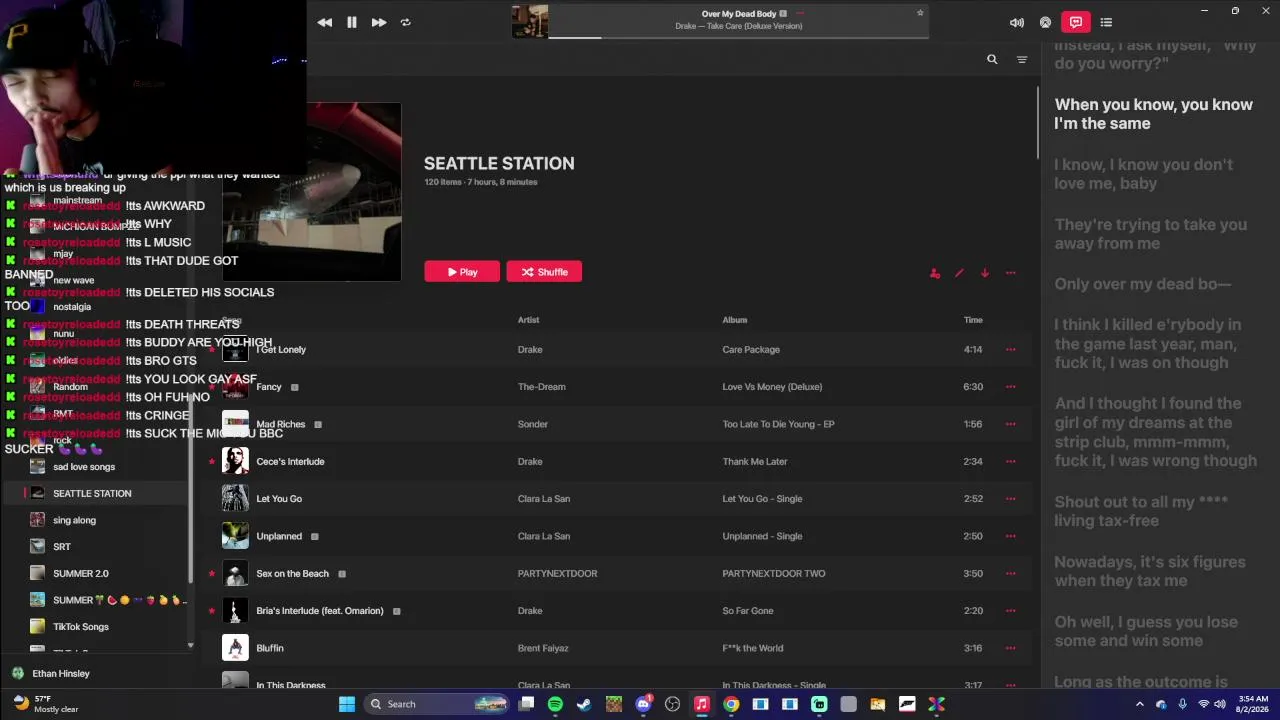Image resolution: width=1280 pixels, height=720 pixels.
Task: Open artist Sonder from Mad Riches row
Action: click(533, 424)
